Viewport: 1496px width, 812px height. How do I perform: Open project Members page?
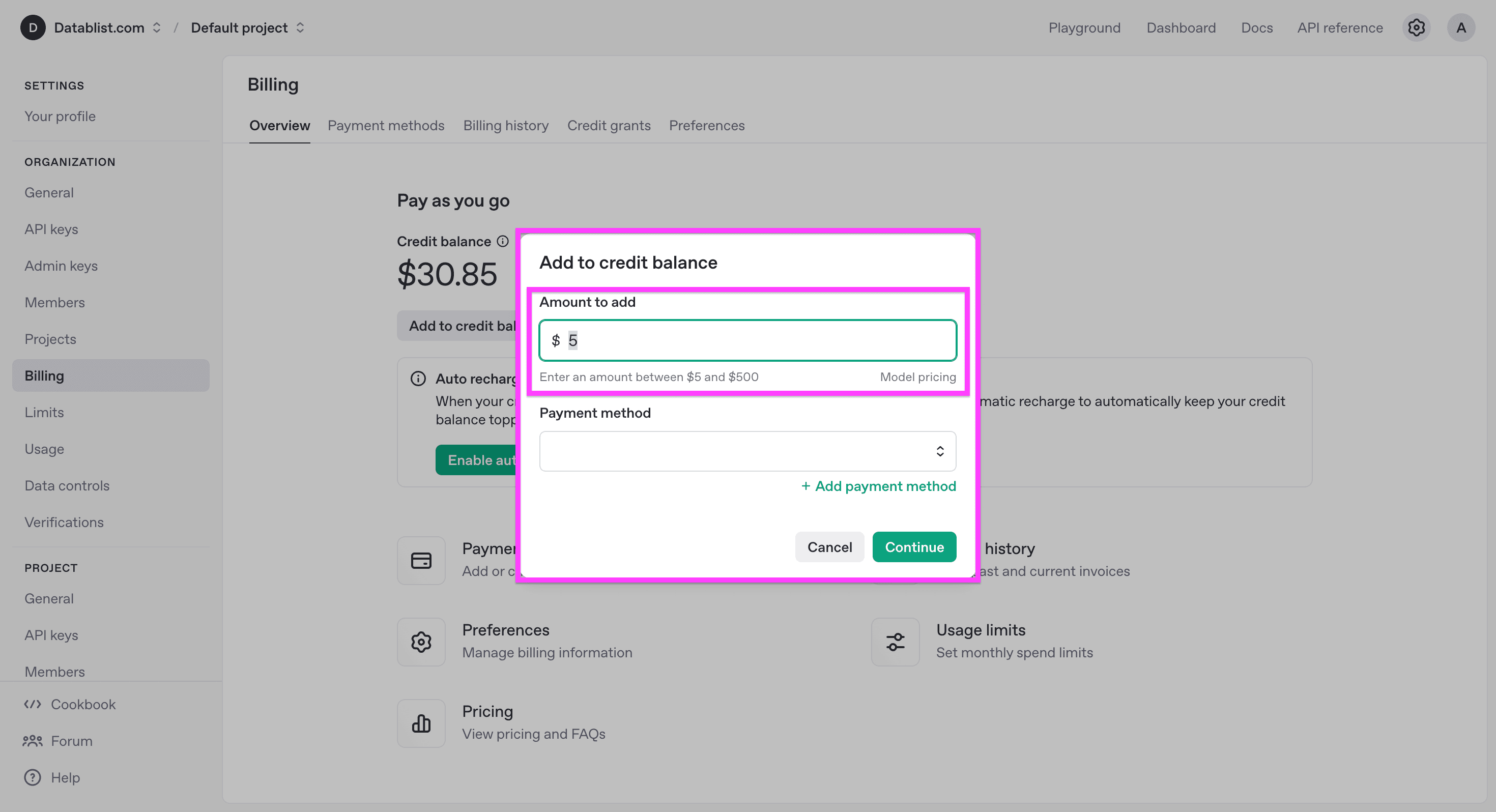coord(54,672)
